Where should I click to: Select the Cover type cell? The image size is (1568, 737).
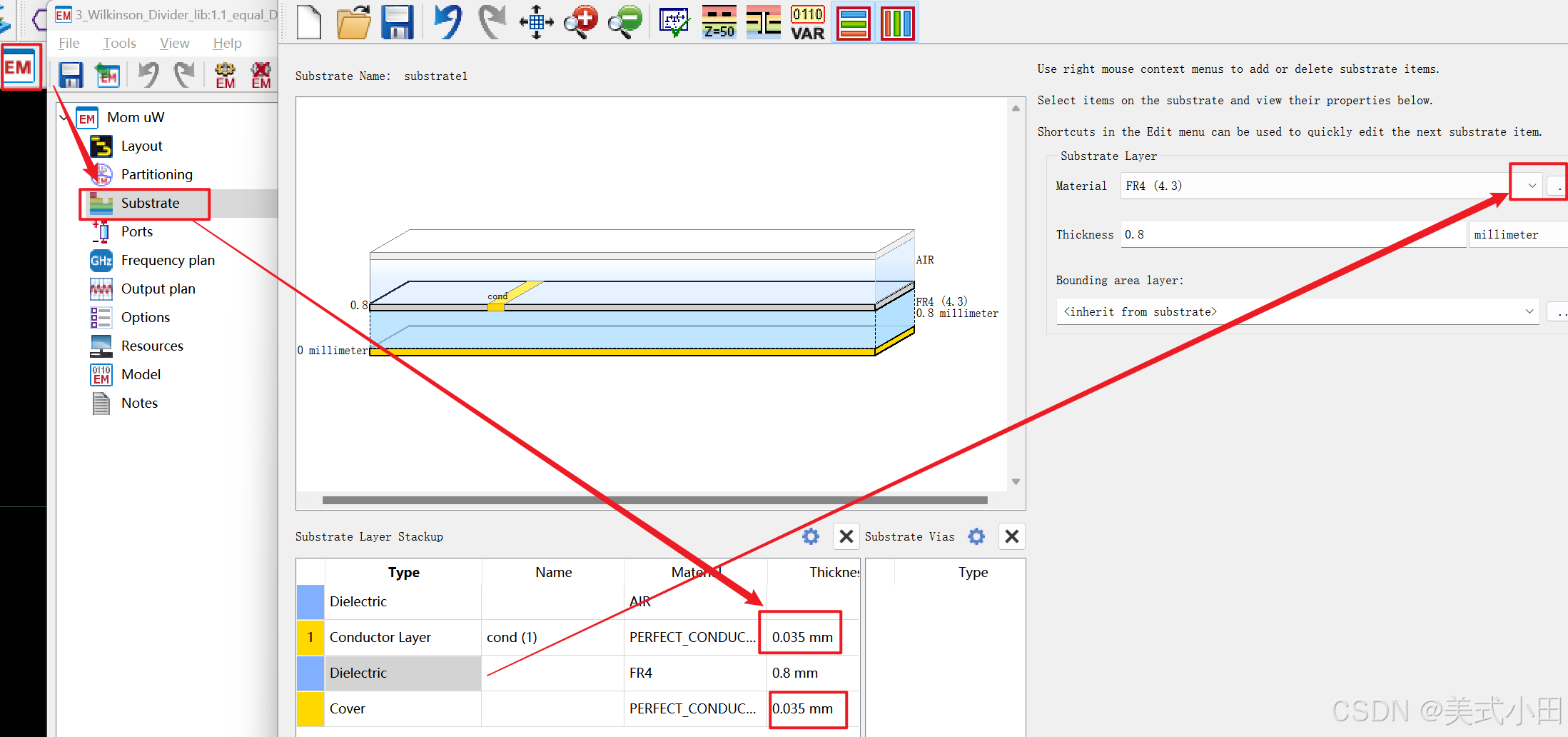[x=403, y=708]
